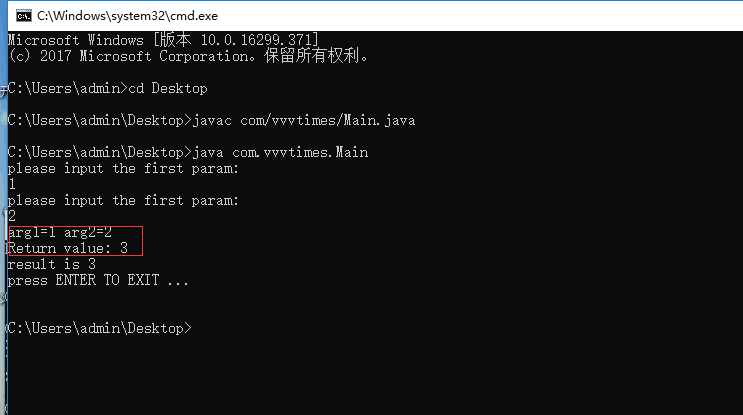Click the input value 2 line
The width and height of the screenshot is (743, 415).
[12, 216]
